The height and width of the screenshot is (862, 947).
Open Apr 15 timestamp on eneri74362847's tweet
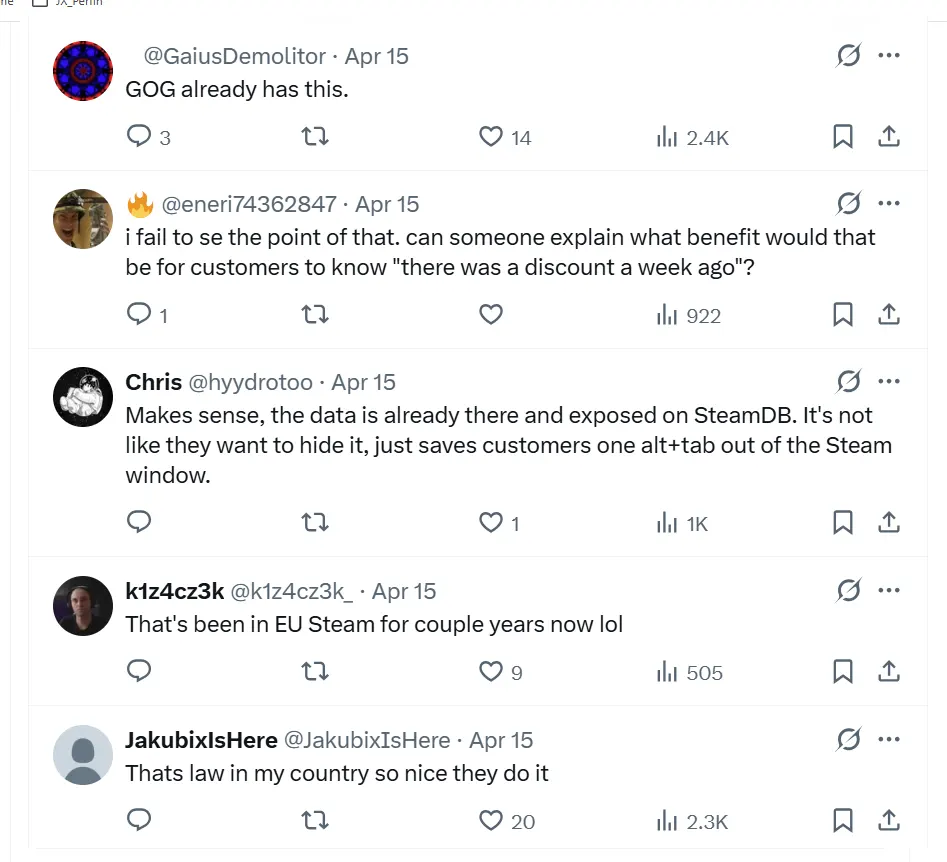pos(387,204)
